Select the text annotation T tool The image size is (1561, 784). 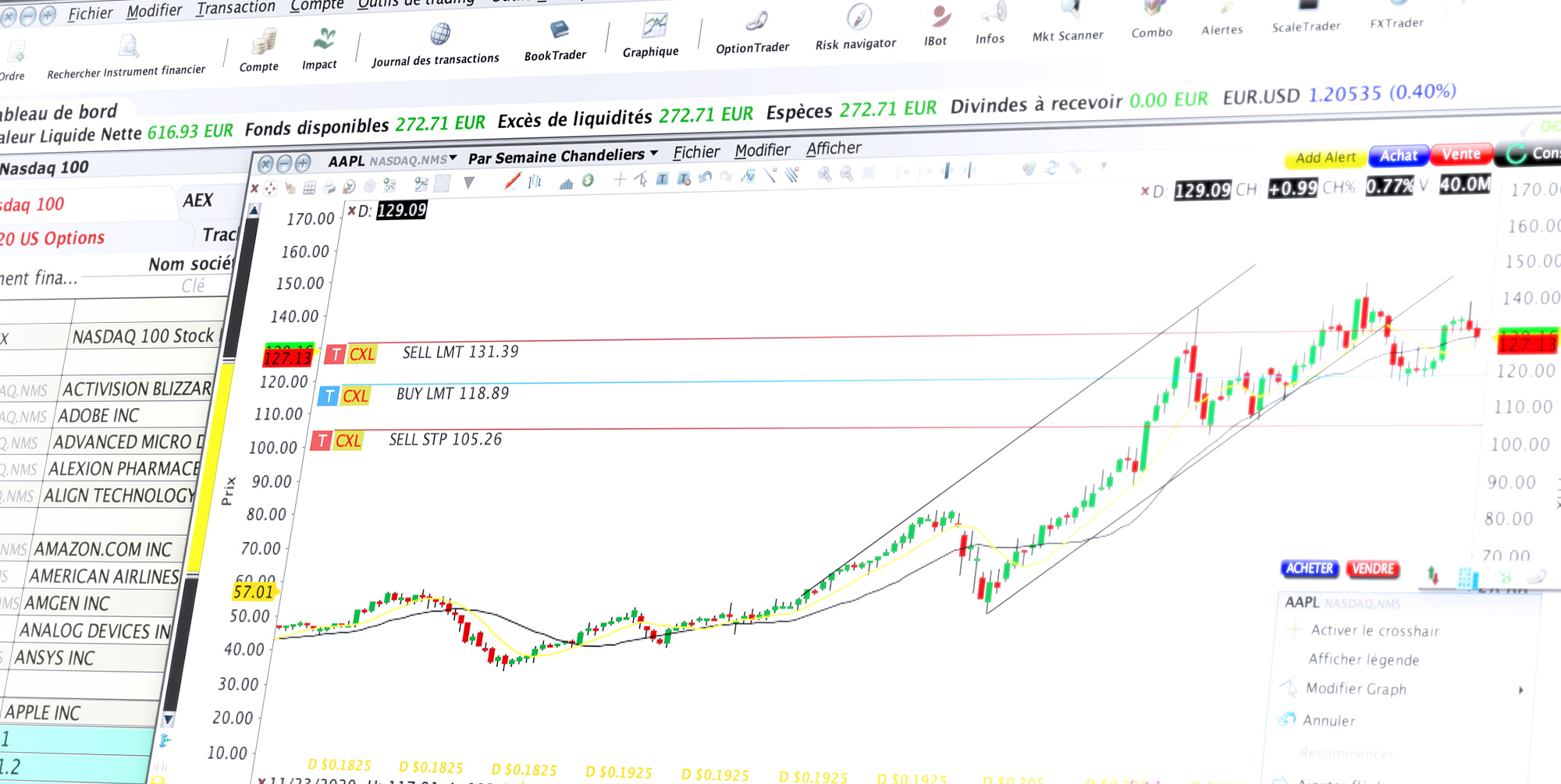pos(662,179)
